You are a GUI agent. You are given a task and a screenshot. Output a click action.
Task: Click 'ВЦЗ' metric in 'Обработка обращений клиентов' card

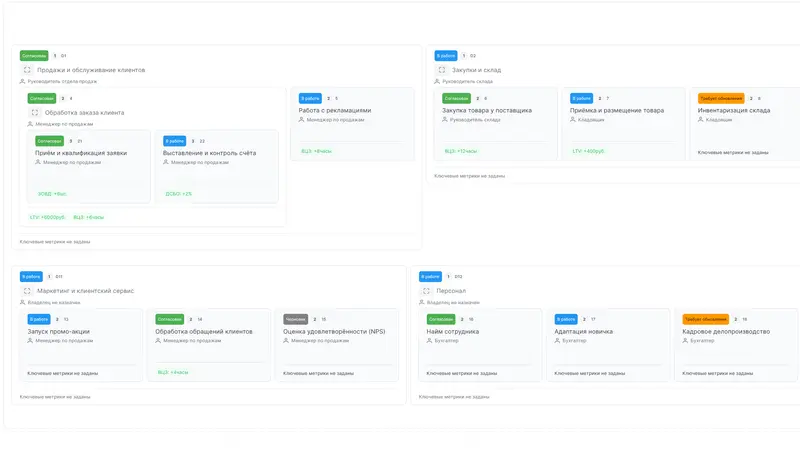click(173, 372)
